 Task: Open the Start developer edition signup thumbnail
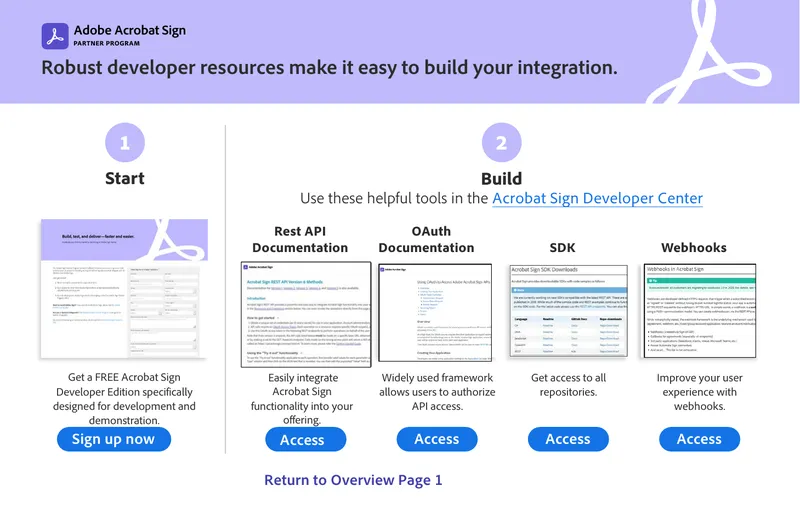(124, 289)
